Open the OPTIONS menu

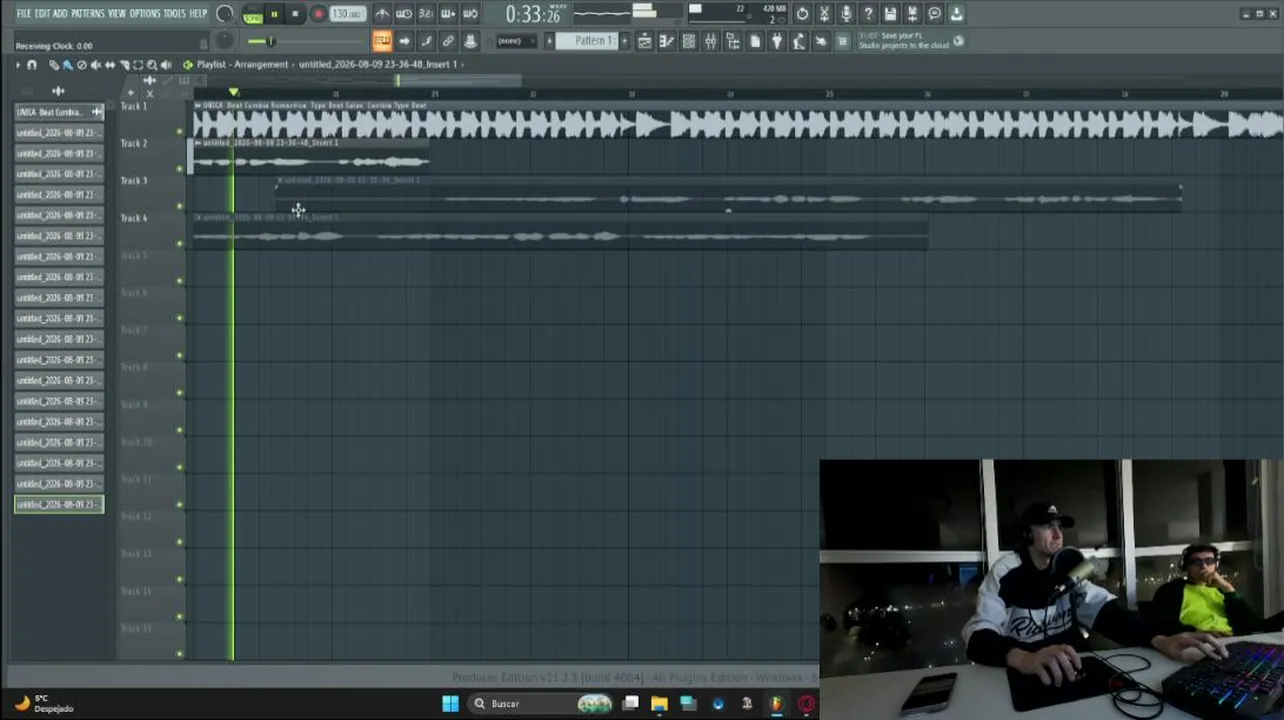(145, 13)
